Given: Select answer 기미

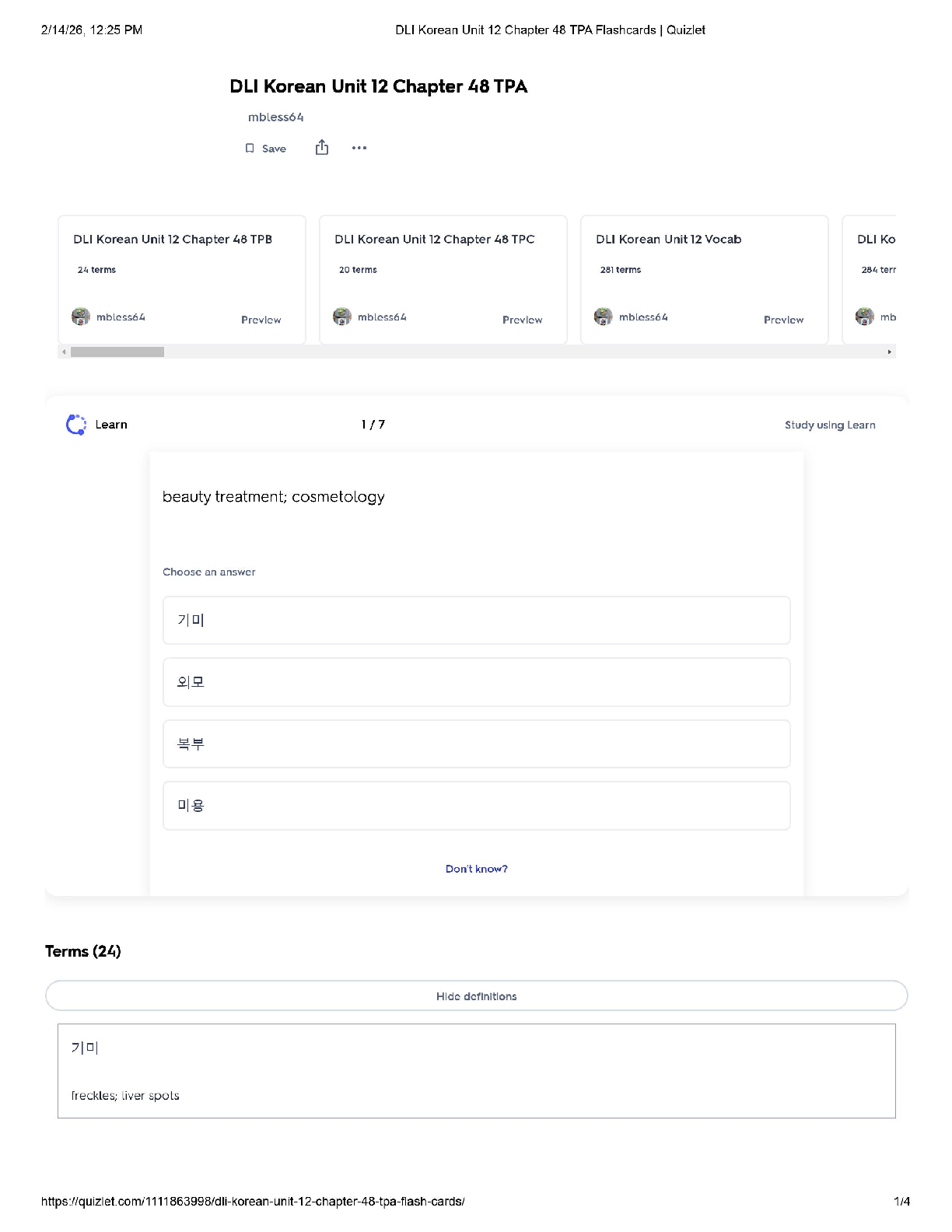Looking at the screenshot, I should point(476,621).
